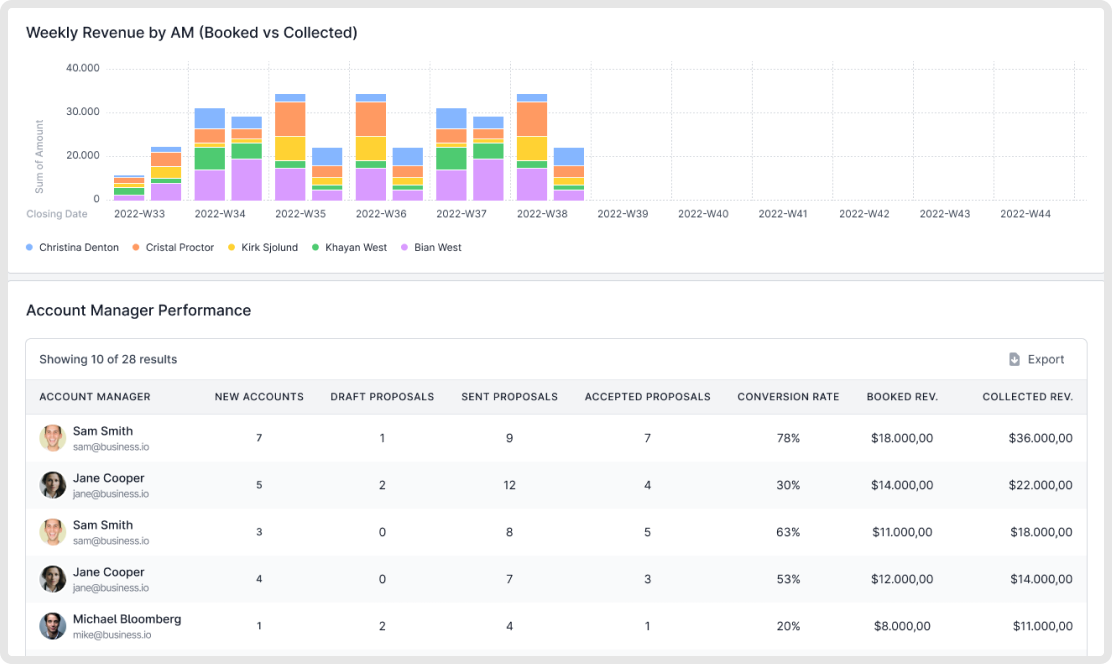Viewport: 1112px width, 664px height.
Task: Click the Export file icon
Action: click(x=1014, y=360)
